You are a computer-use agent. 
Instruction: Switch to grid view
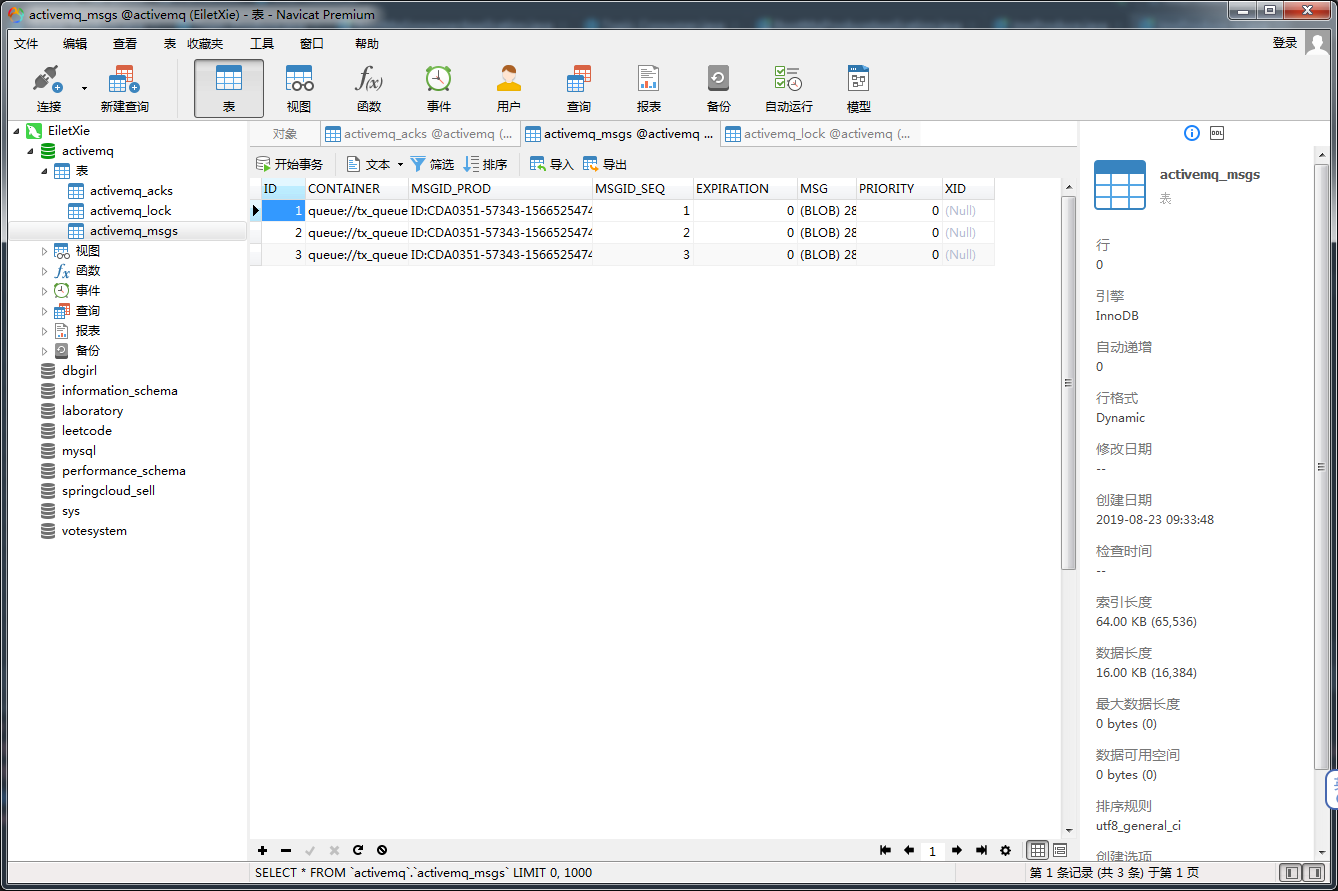[x=1038, y=850]
